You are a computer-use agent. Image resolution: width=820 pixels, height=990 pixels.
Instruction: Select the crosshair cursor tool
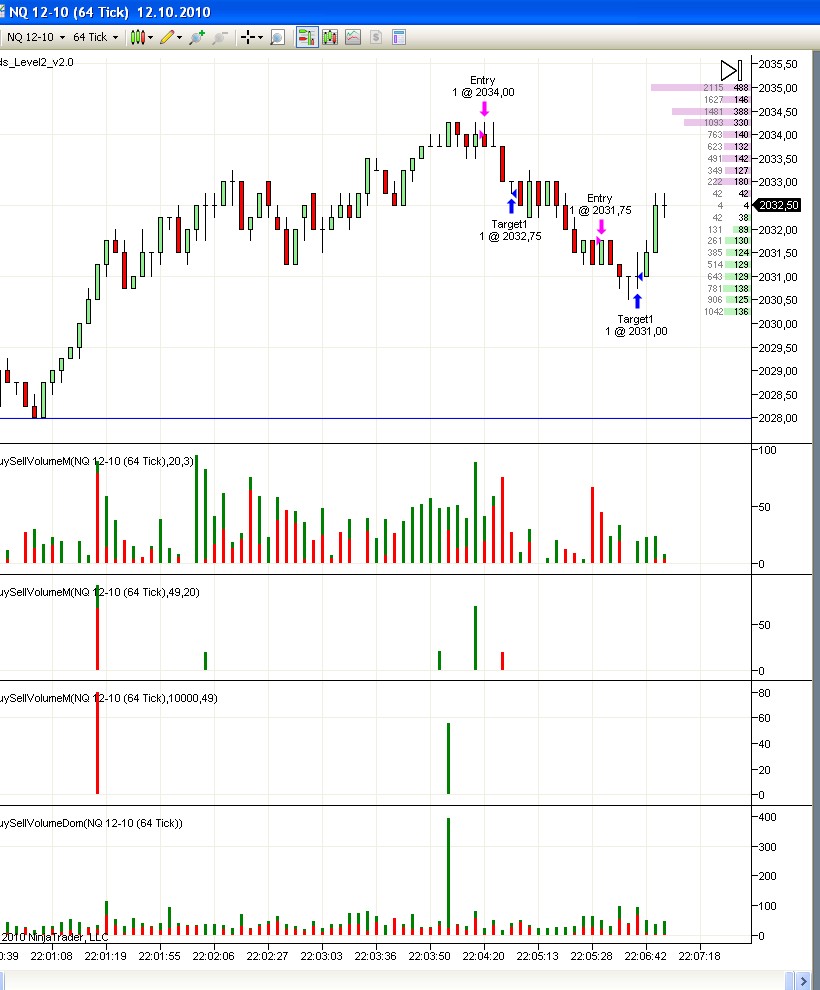(x=247, y=37)
